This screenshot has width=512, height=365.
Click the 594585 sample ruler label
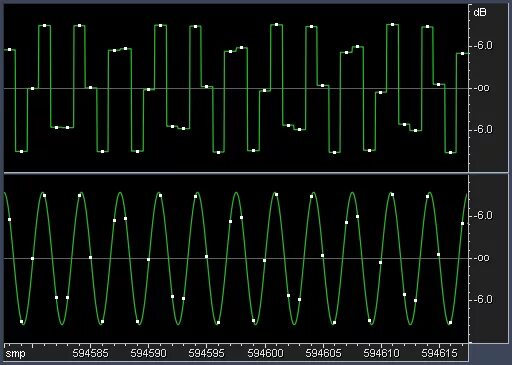click(90, 353)
